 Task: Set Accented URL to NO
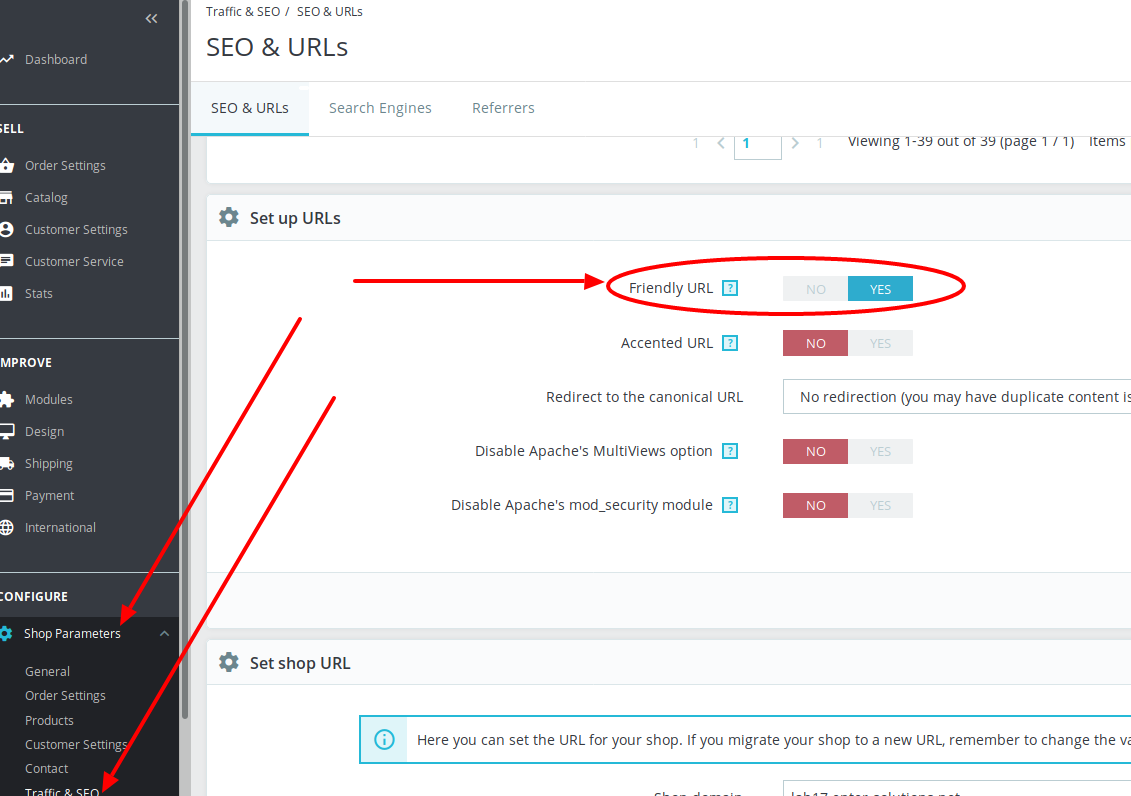[x=816, y=343]
